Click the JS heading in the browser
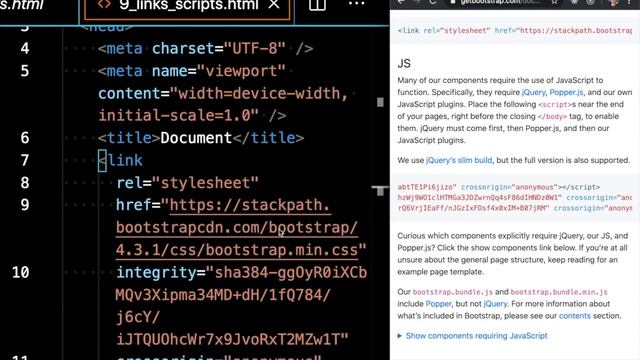Screen dimensions: 640x360 404,64
